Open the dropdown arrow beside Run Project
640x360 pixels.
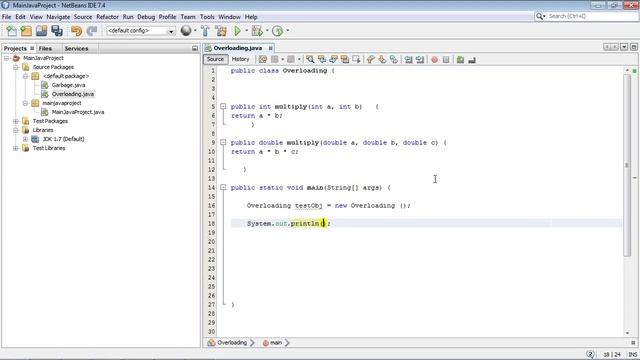[247, 31]
